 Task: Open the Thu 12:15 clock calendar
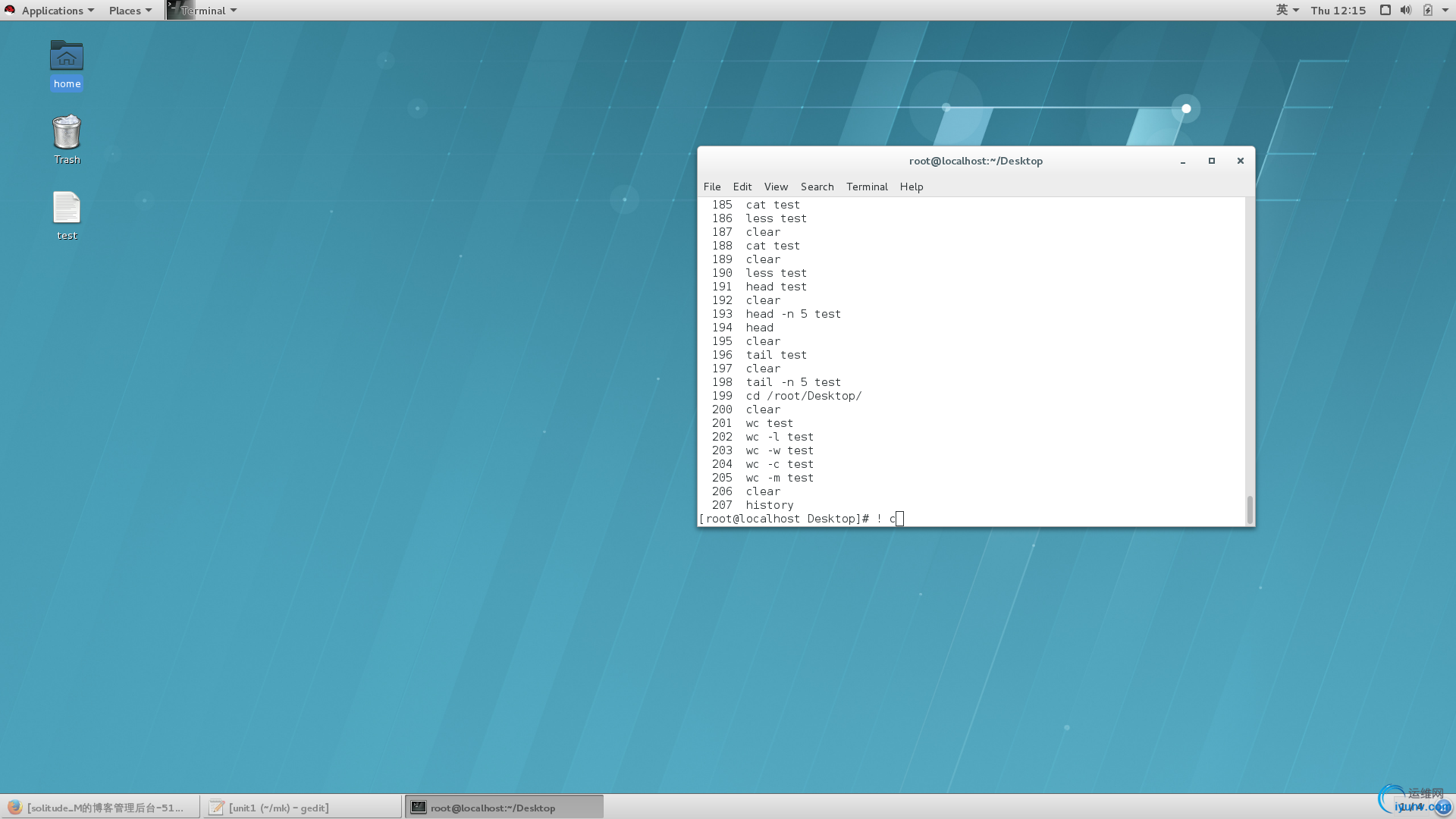pos(1338,10)
